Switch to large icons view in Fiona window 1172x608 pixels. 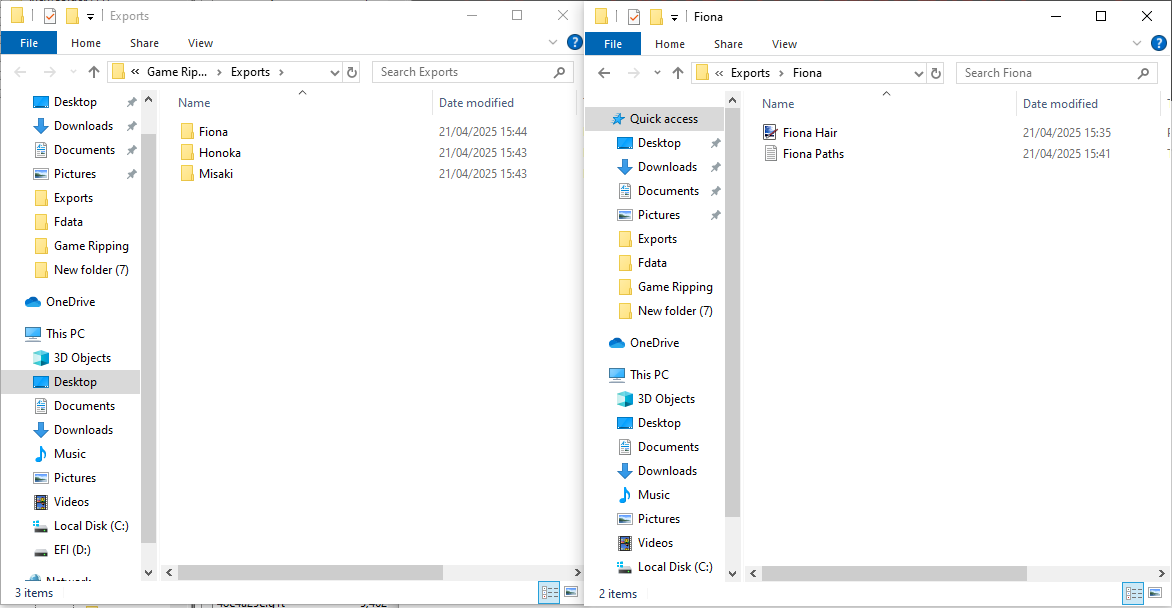tap(1156, 594)
